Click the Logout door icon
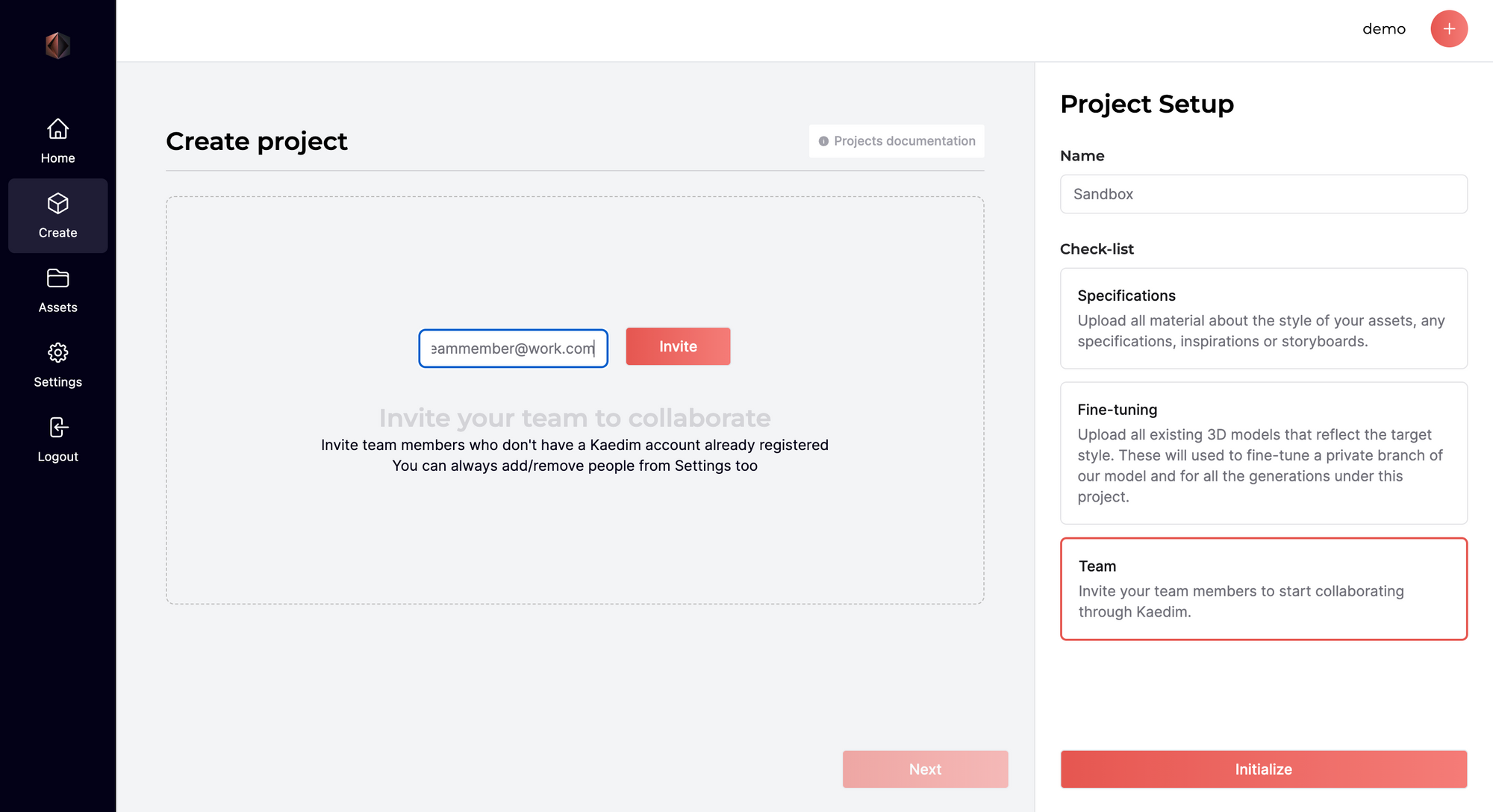1493x812 pixels. pyautogui.click(x=57, y=428)
